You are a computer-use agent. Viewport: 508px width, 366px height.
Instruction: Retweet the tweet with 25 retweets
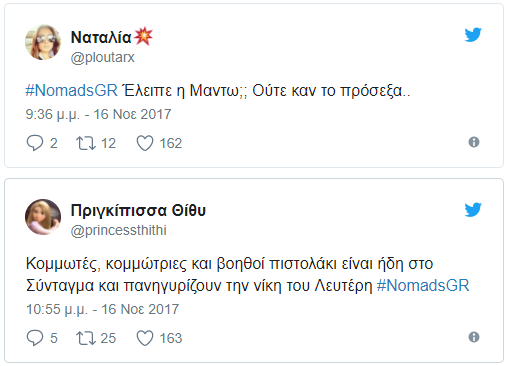click(x=86, y=338)
